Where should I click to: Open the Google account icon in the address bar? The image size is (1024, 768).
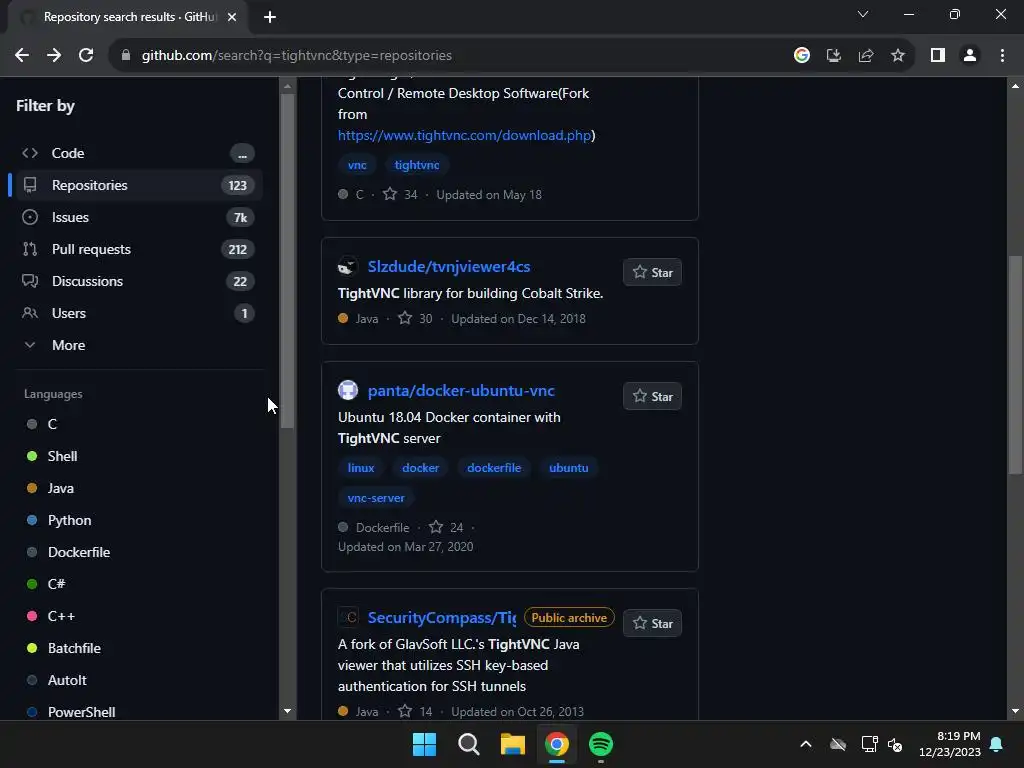[x=802, y=56]
